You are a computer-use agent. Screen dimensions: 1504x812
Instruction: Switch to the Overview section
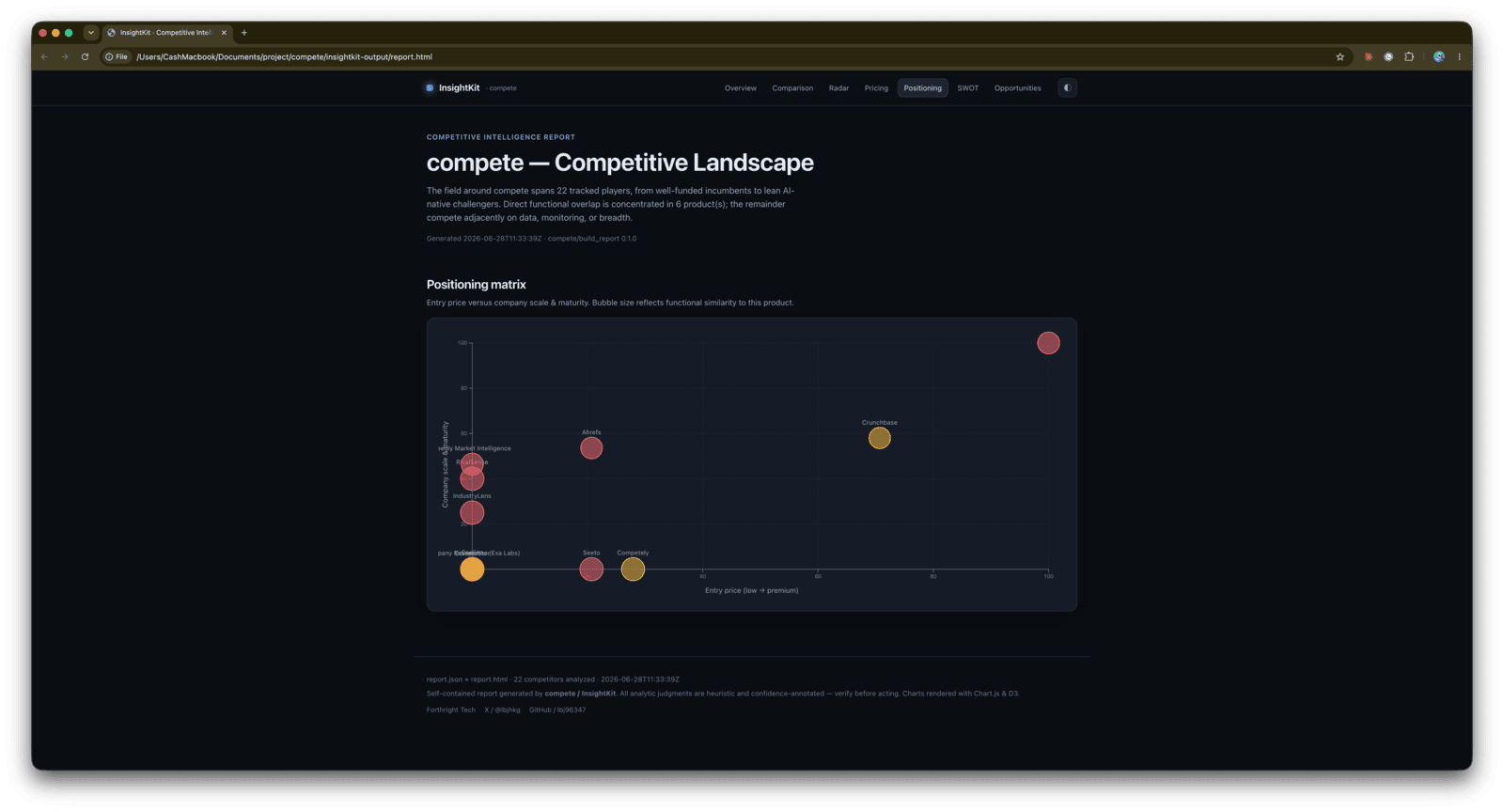741,88
